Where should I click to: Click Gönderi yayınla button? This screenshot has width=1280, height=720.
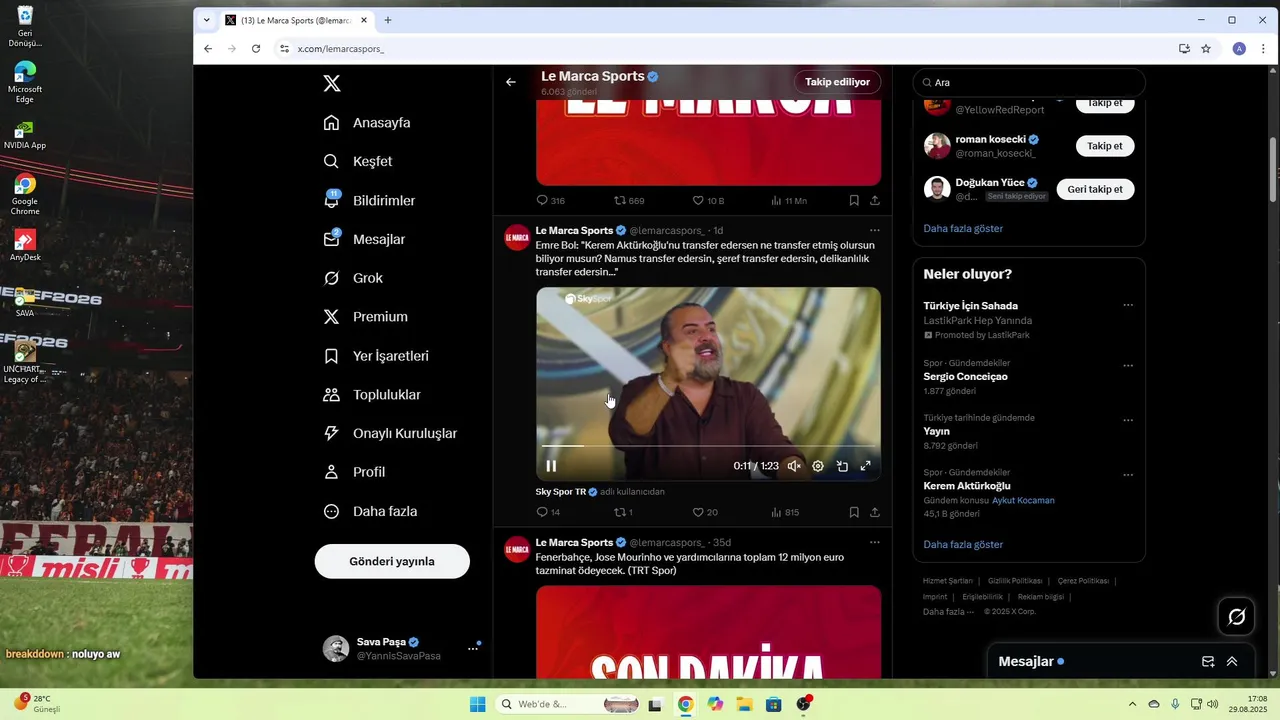pos(392,561)
